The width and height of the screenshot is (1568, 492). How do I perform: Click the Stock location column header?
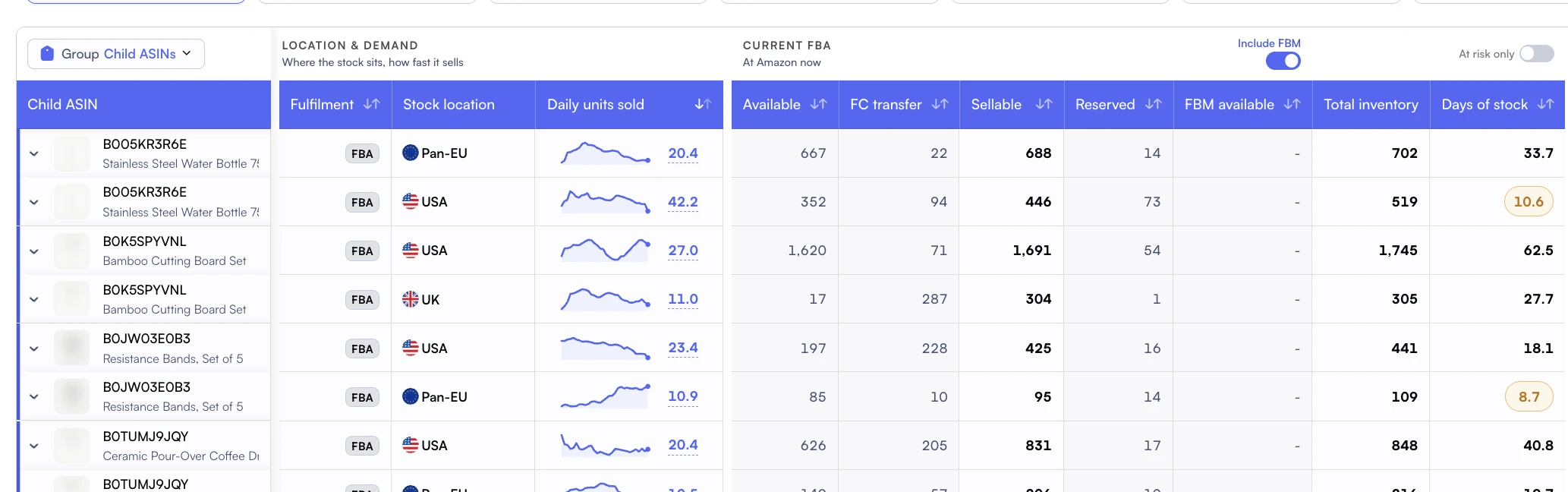463,105
